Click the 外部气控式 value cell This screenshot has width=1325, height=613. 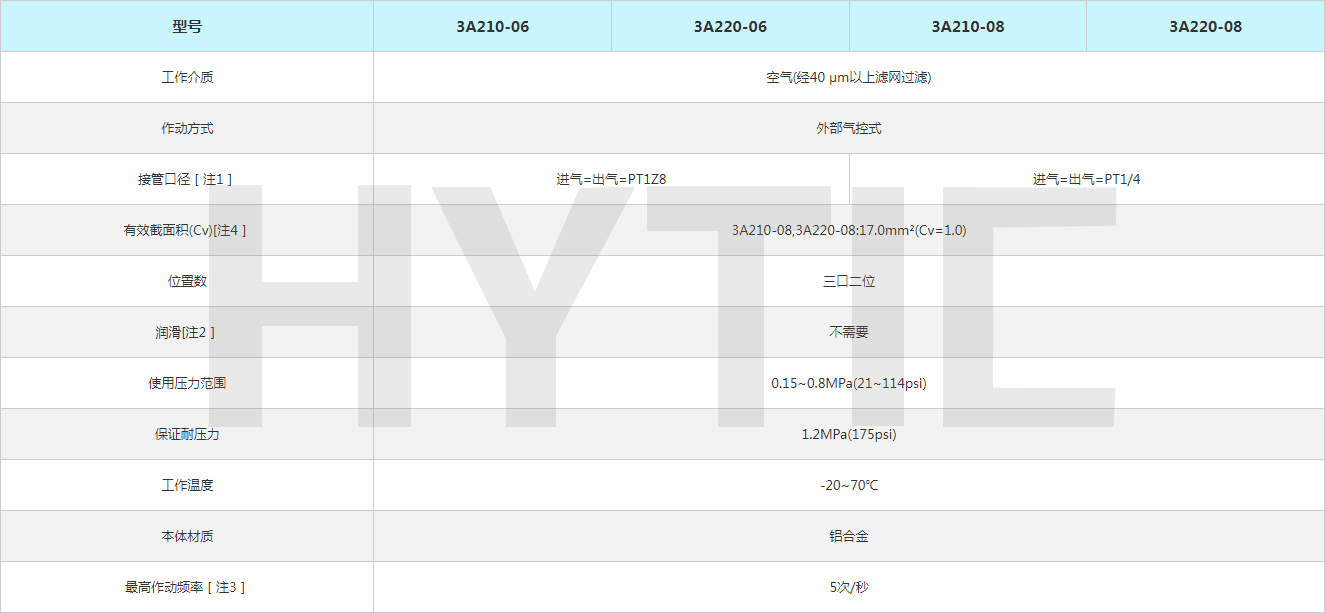(849, 128)
